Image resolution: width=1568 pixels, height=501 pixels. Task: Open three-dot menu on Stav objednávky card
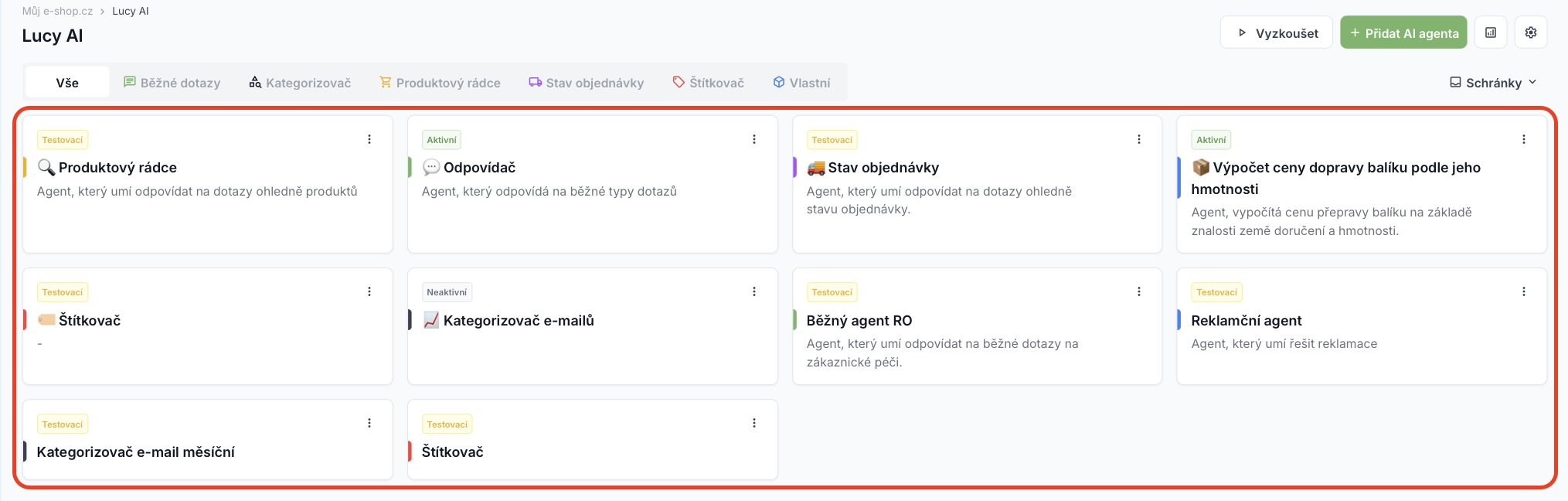1139,139
